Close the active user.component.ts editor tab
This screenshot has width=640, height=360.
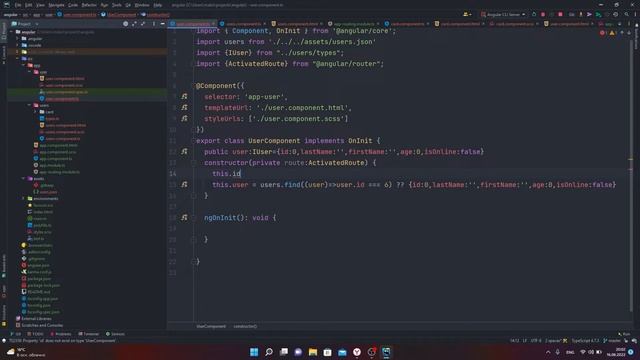pyautogui.click(x=213, y=24)
